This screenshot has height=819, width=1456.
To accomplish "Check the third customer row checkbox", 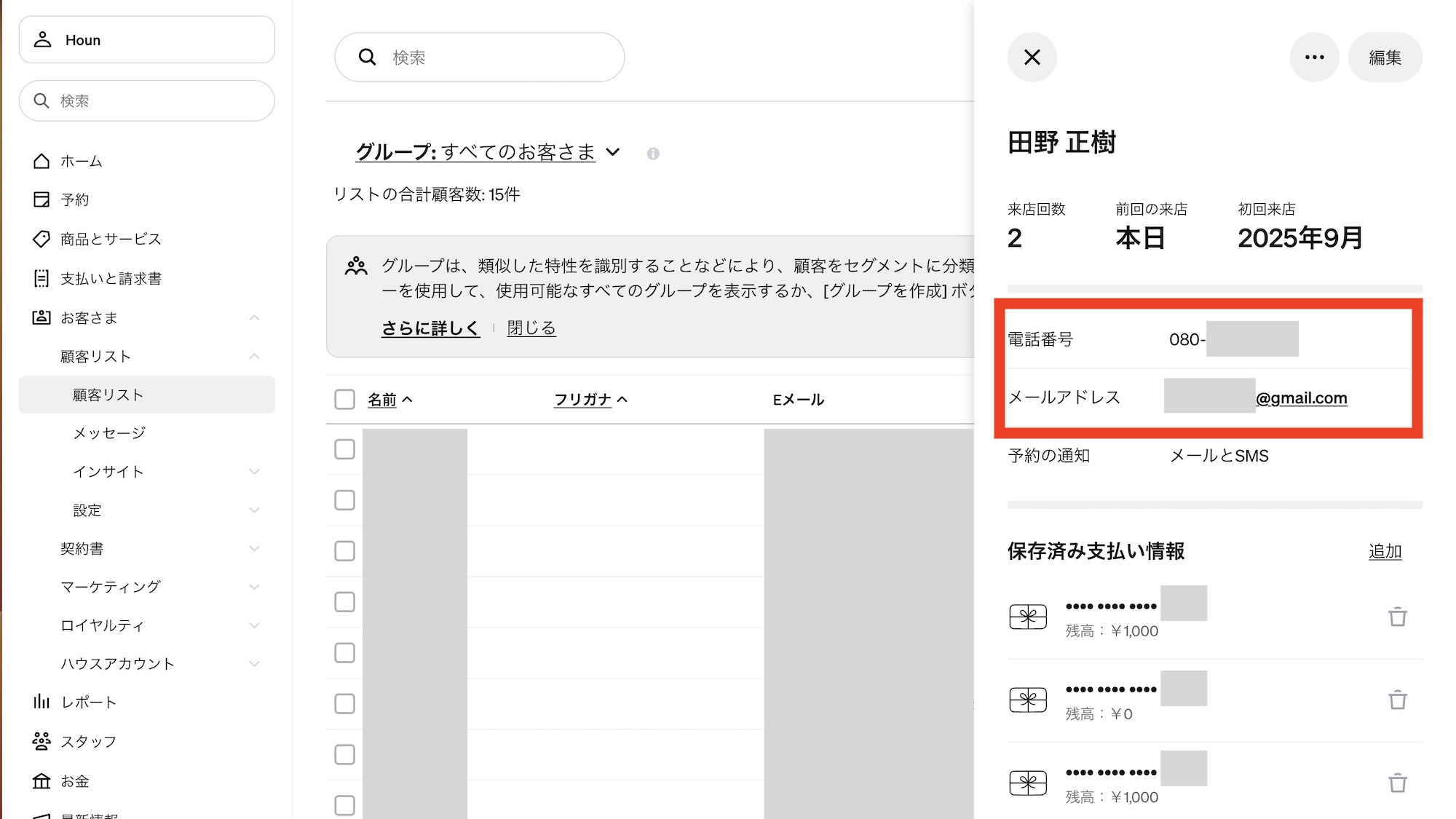I will pos(344,551).
